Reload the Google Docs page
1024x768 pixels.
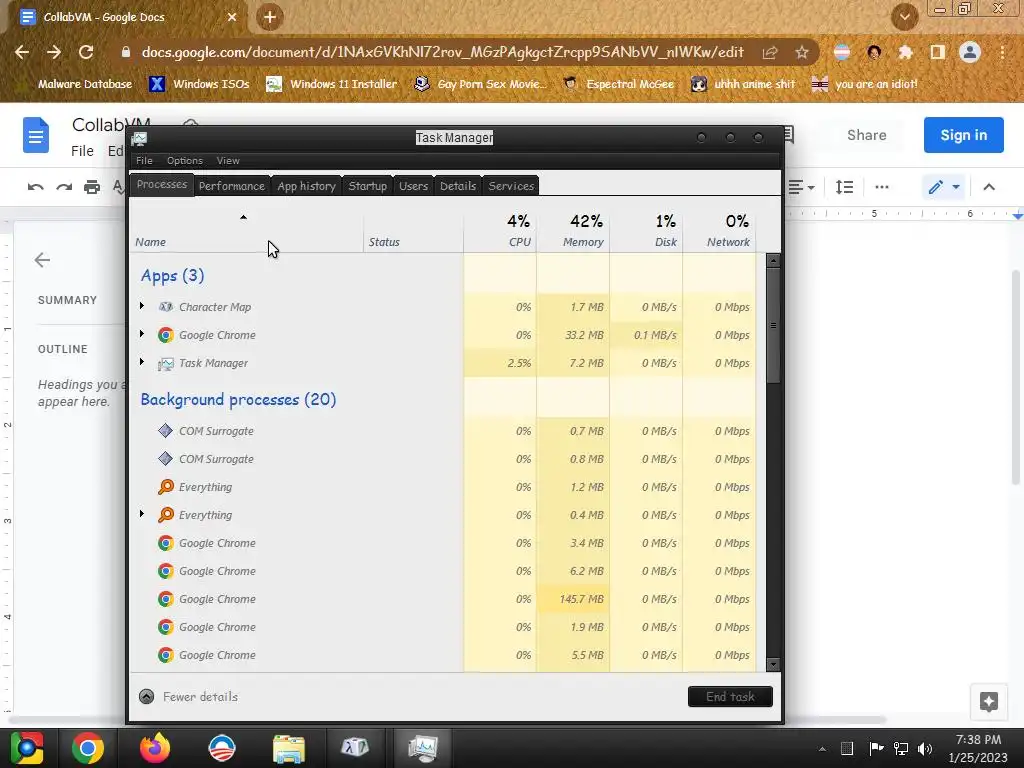tap(86, 52)
